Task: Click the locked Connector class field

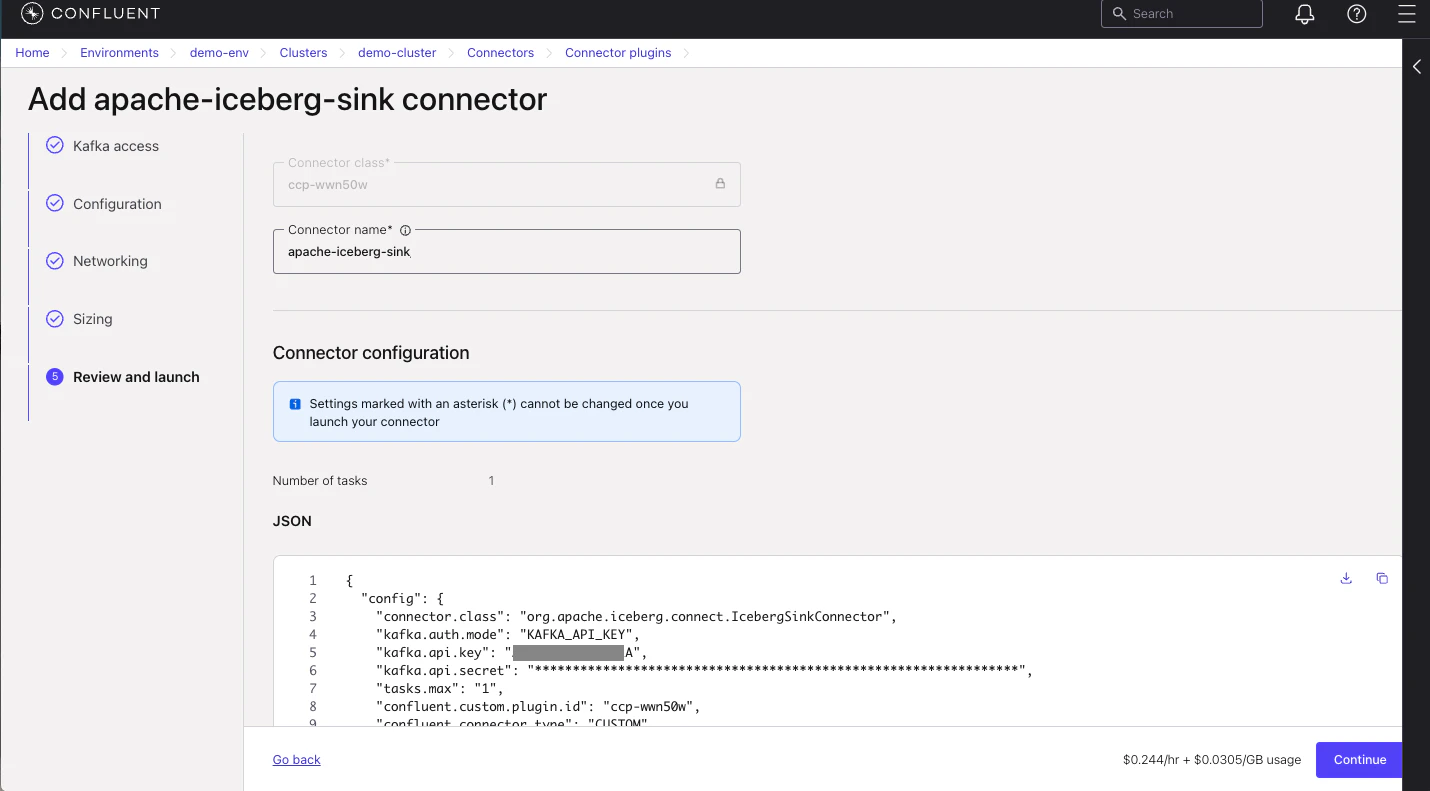Action: pos(507,184)
